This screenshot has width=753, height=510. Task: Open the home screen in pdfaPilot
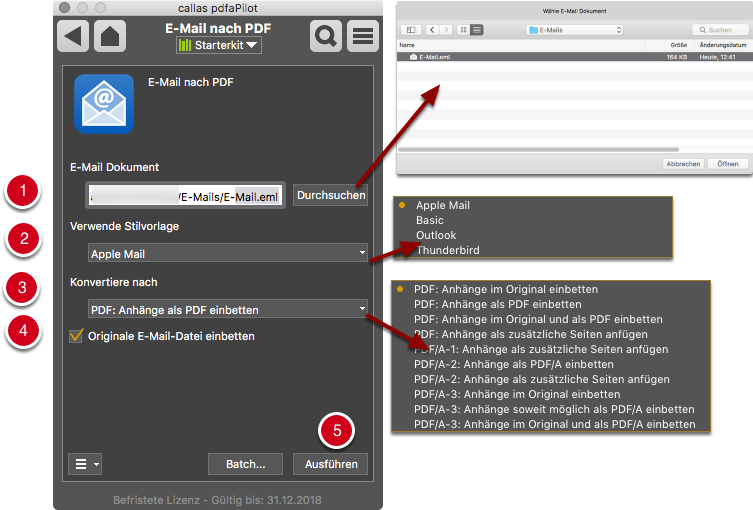click(110, 36)
